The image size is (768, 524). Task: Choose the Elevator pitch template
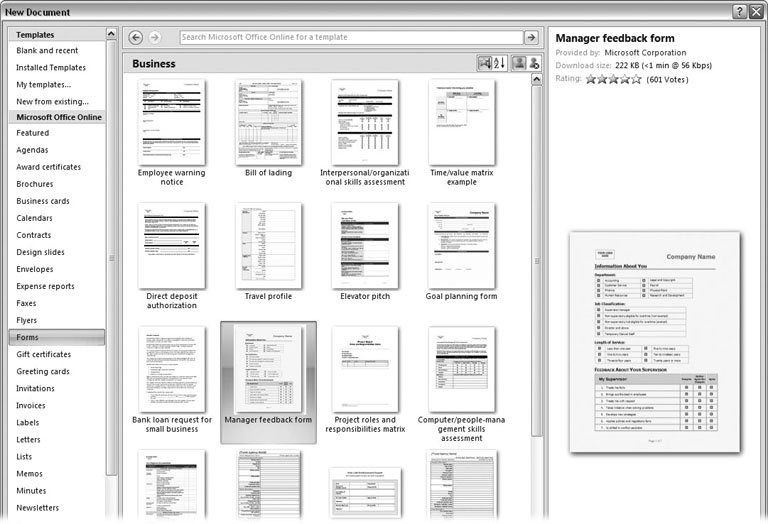tap(365, 252)
